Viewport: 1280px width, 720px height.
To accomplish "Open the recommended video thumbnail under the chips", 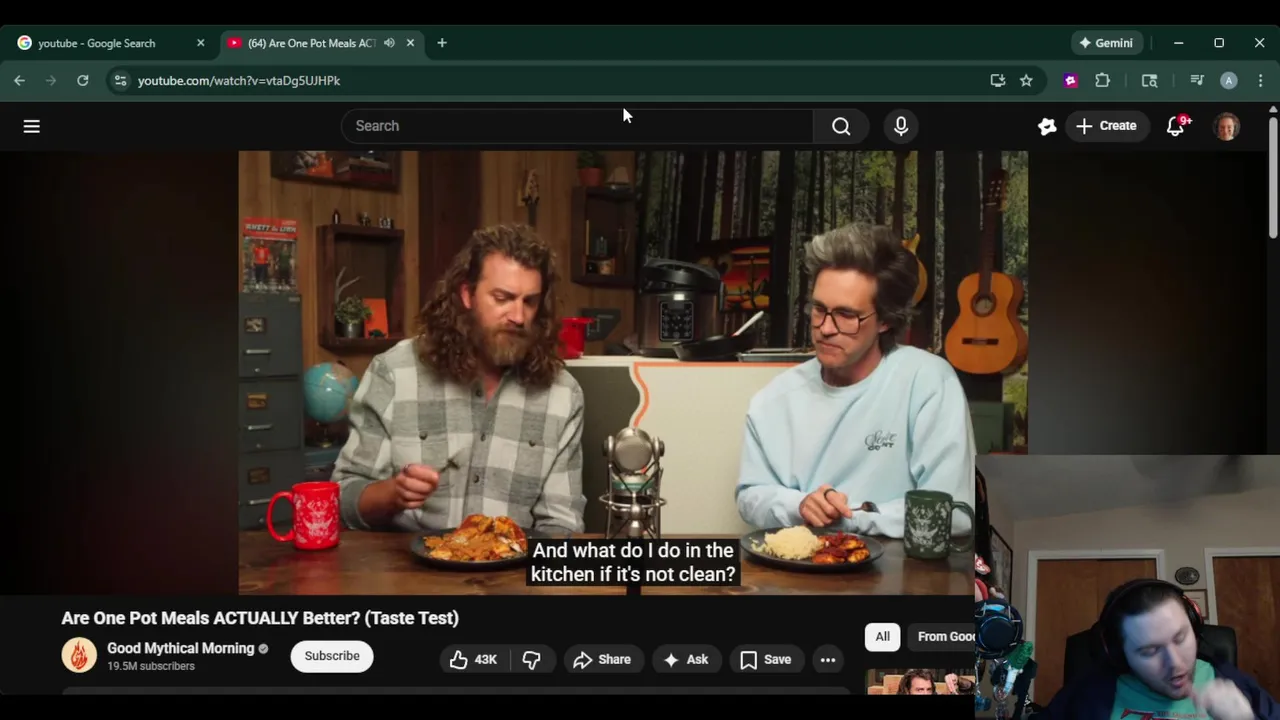I will pos(920,683).
